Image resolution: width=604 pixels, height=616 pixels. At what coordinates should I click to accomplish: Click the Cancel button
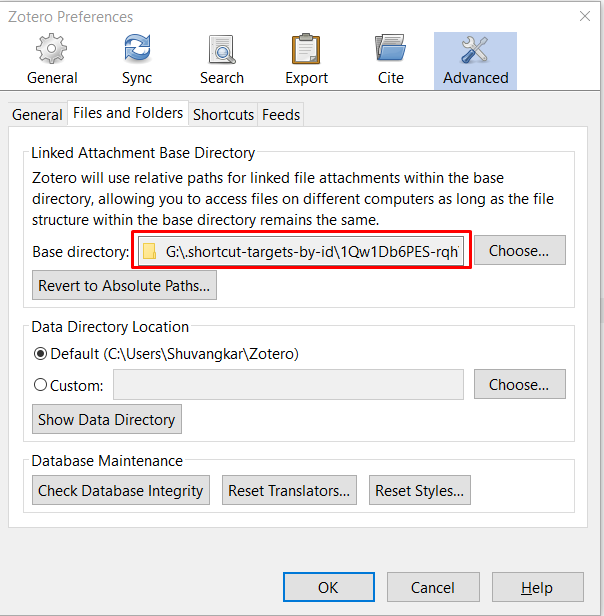tap(433, 587)
